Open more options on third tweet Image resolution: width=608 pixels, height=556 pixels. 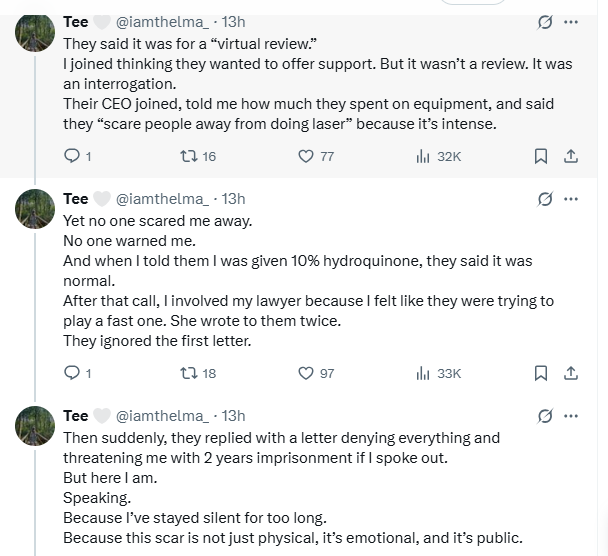571,416
